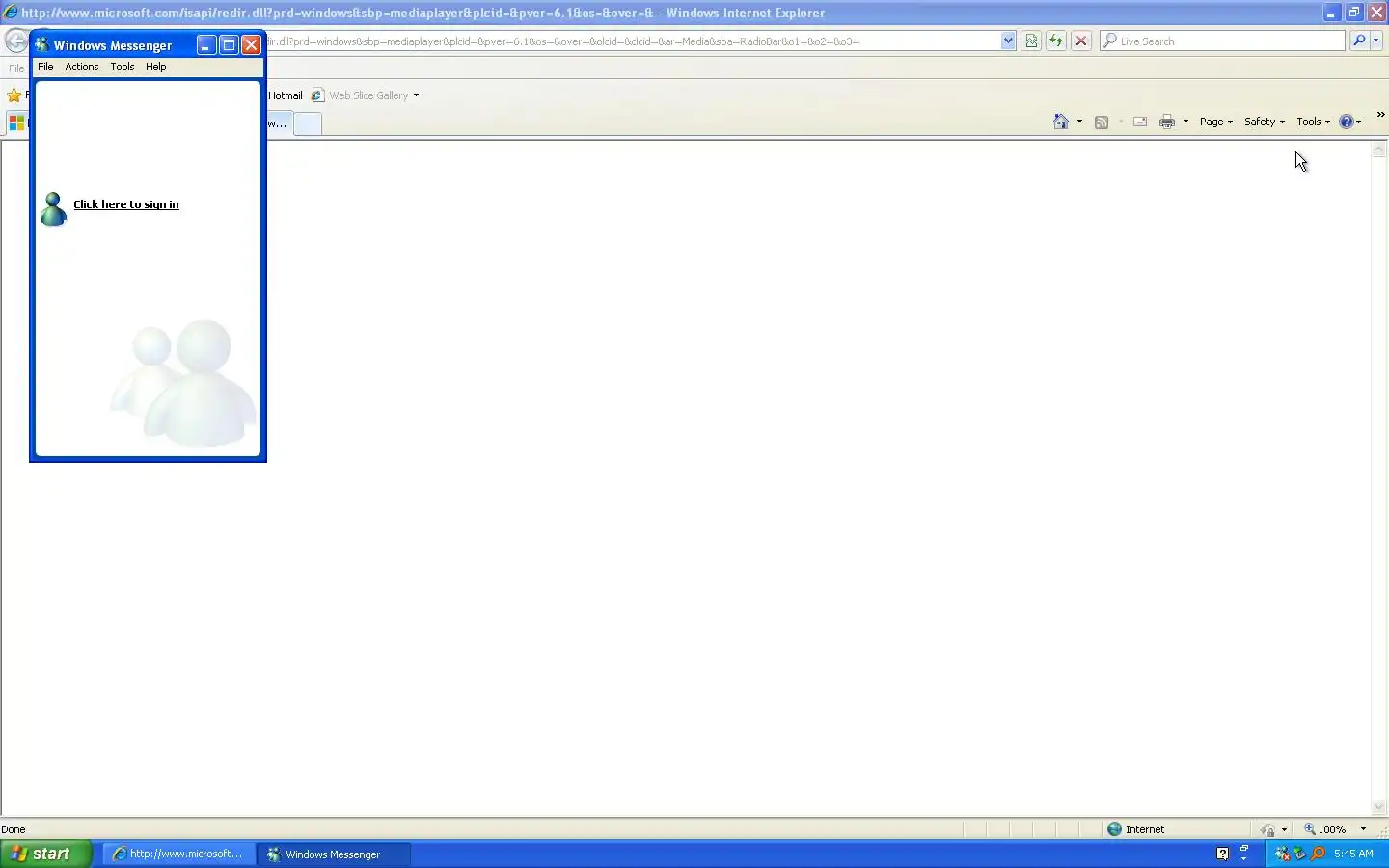Open the Favorites star in Internet Explorer
The height and width of the screenshot is (868, 1389).
point(14,95)
